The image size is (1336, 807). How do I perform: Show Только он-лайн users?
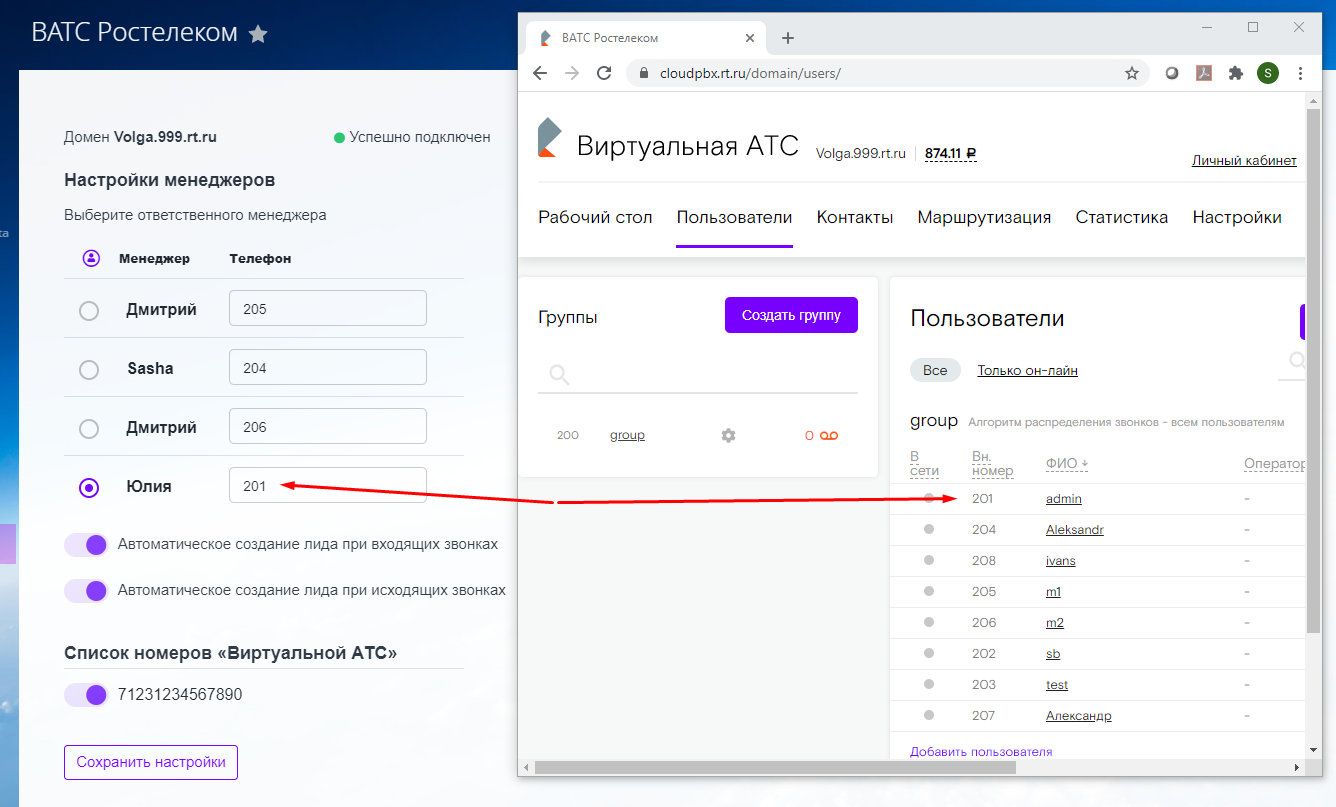click(1027, 370)
